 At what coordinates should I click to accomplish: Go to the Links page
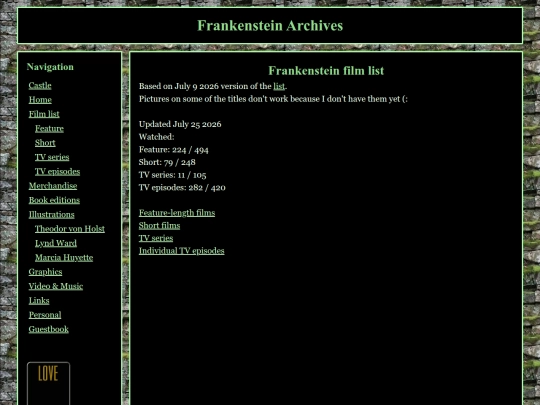pyautogui.click(x=39, y=301)
